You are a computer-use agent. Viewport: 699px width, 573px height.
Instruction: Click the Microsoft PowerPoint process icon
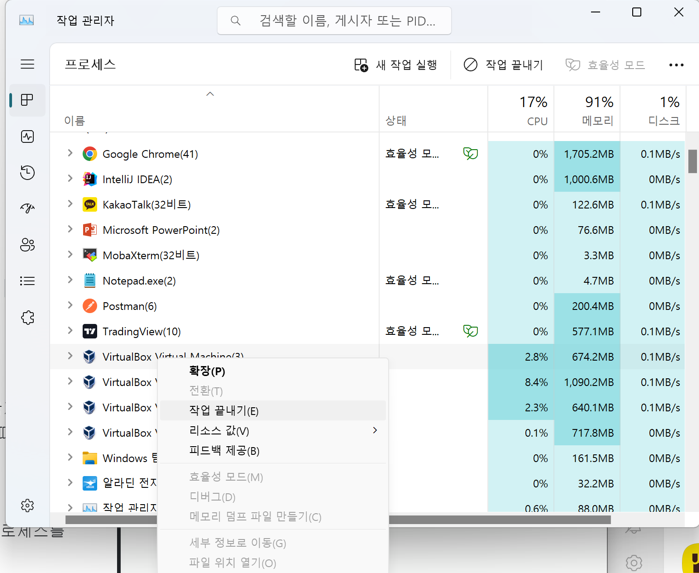pyautogui.click(x=90, y=230)
